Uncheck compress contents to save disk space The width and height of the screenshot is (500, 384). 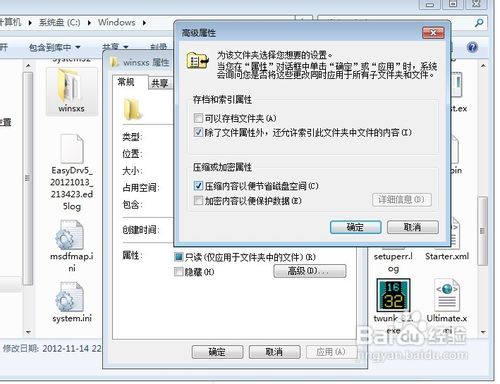click(x=198, y=185)
